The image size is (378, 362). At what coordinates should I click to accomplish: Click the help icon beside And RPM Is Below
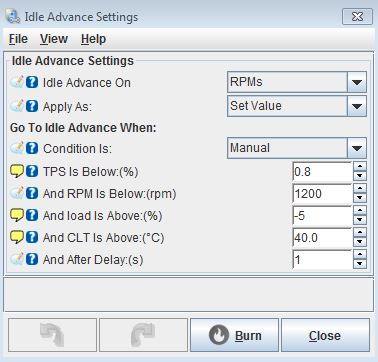pyautogui.click(x=32, y=193)
